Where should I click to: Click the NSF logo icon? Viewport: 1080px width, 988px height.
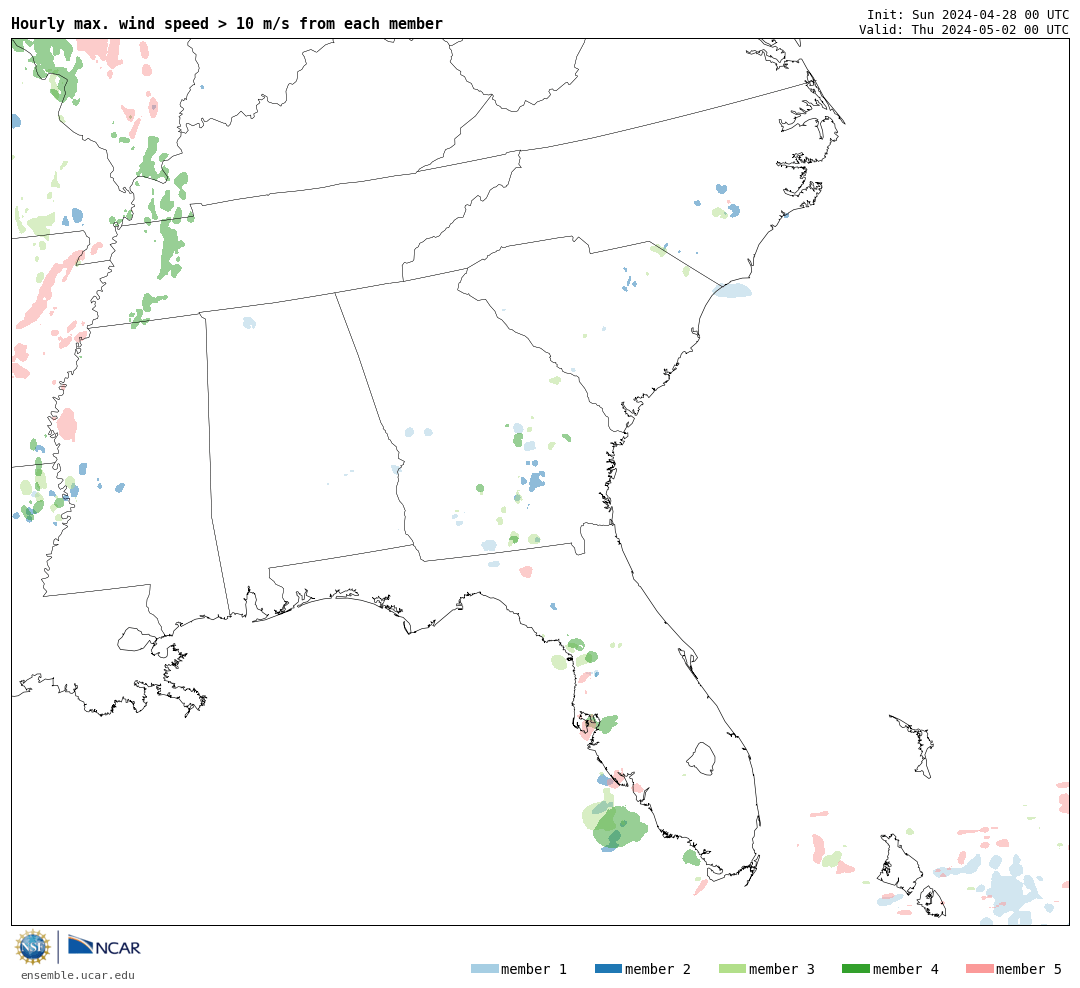click(32, 947)
